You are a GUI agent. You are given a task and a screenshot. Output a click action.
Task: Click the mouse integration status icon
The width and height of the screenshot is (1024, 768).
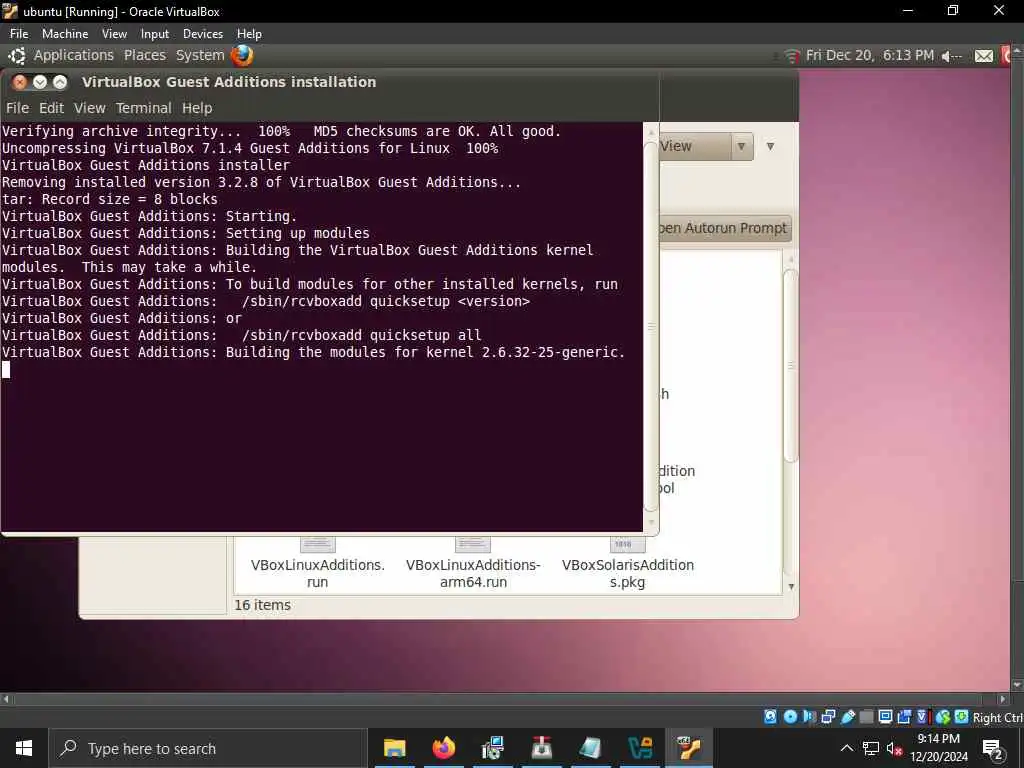pyautogui.click(x=942, y=716)
